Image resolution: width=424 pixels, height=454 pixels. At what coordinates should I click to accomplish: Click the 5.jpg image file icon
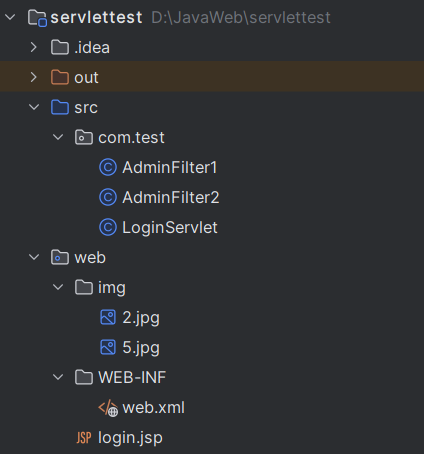coord(108,347)
